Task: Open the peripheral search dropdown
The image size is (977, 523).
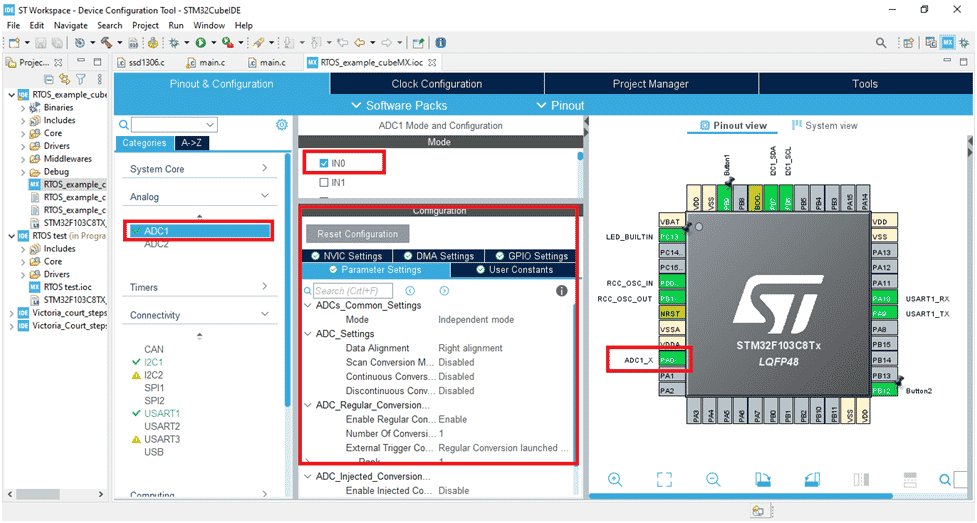Action: click(210, 125)
